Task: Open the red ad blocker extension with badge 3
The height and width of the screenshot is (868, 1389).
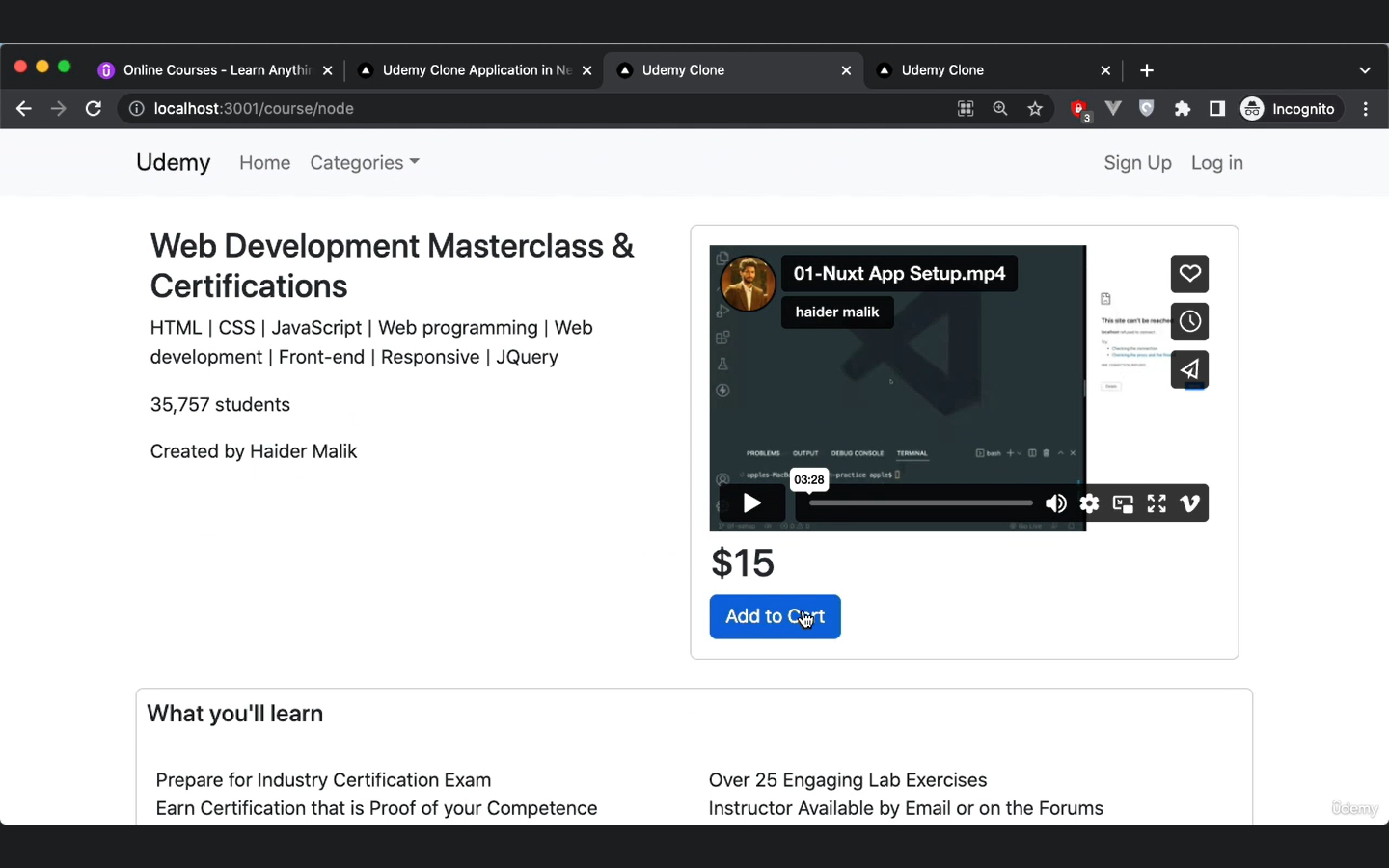Action: tap(1079, 110)
